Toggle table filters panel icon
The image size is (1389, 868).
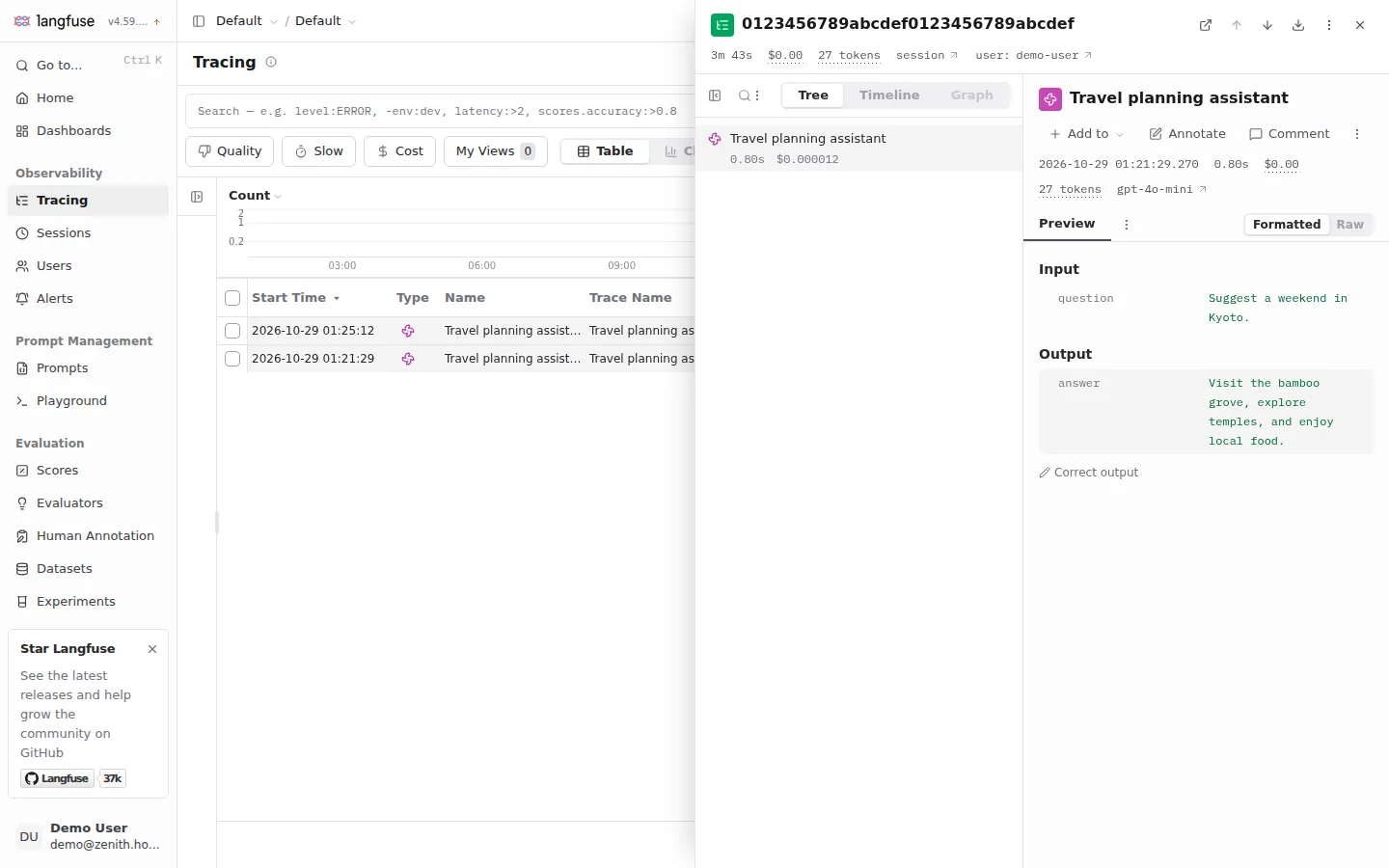coord(197,197)
